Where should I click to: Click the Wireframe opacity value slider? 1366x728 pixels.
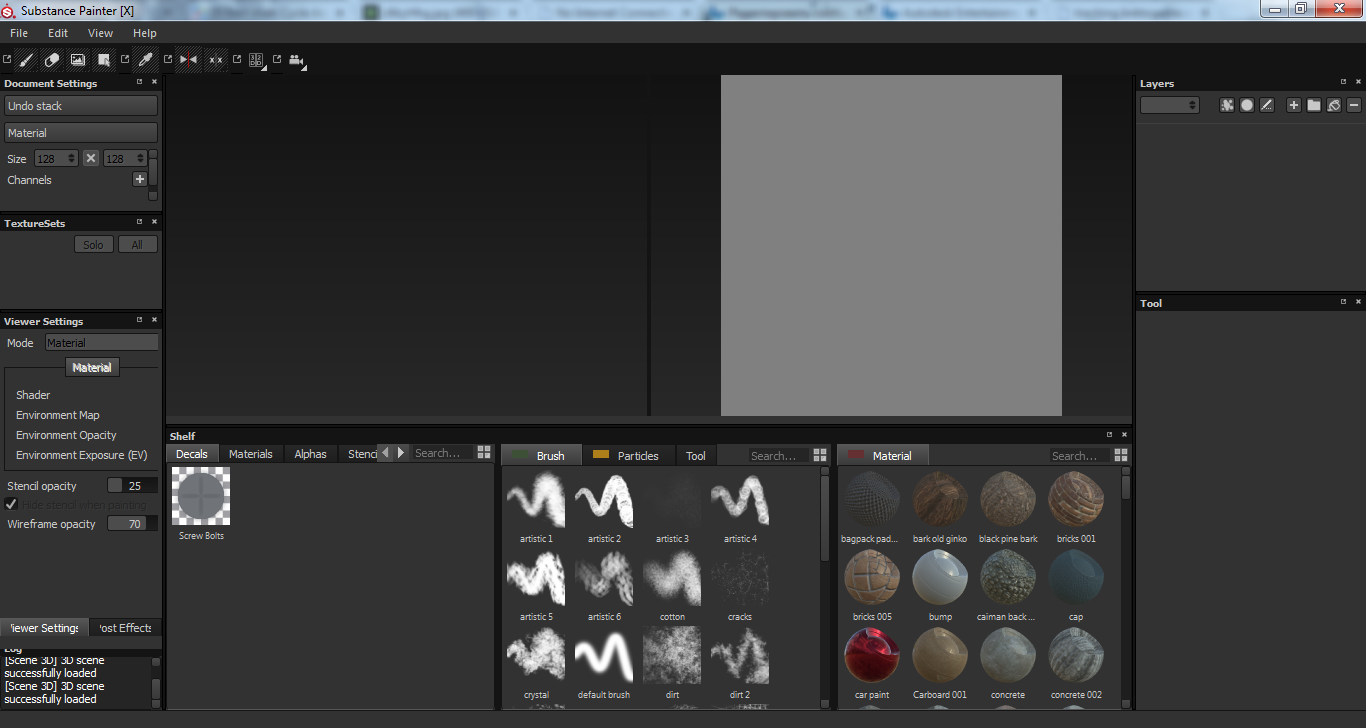132,524
